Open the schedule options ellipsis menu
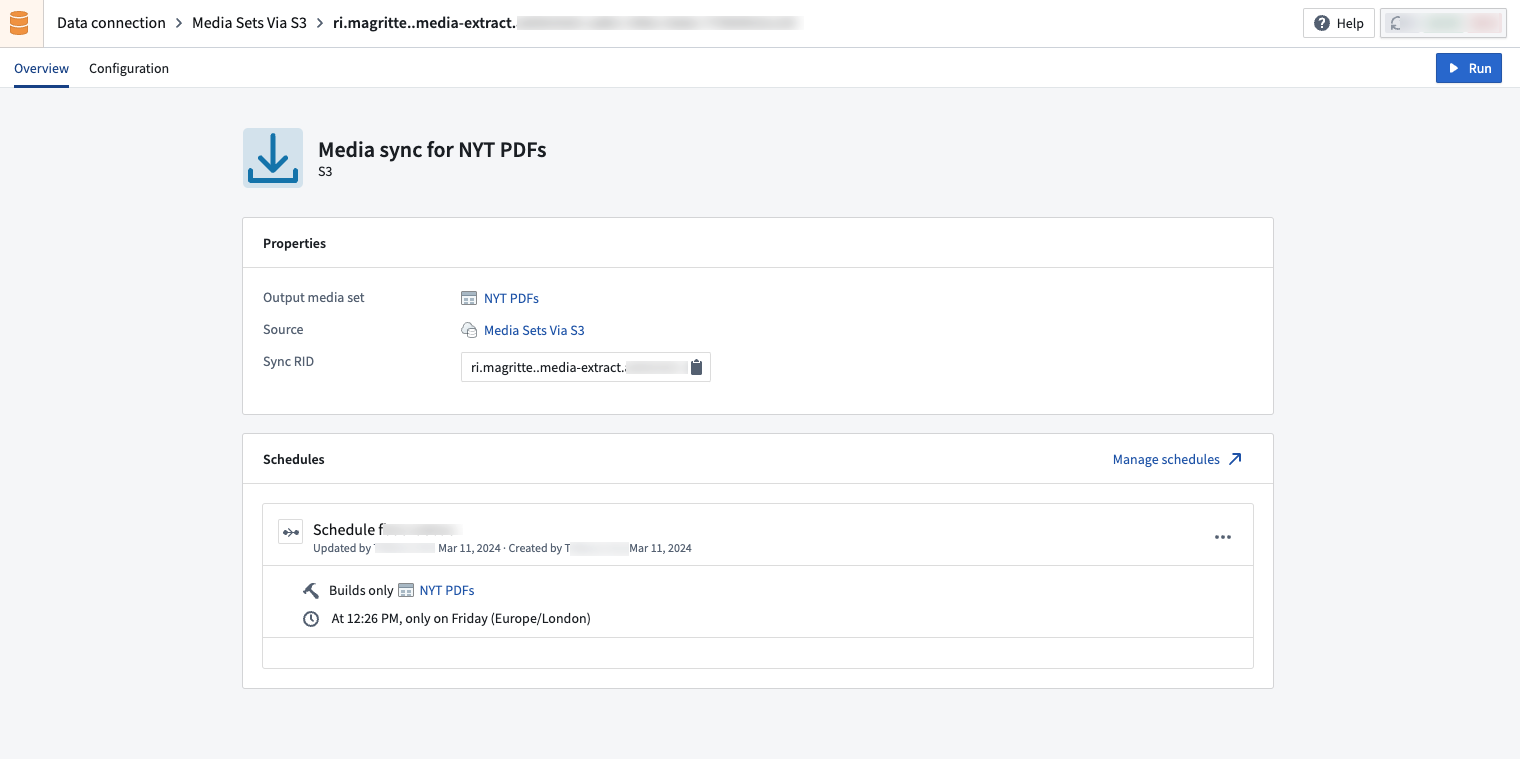The height and width of the screenshot is (759, 1520). [1222, 537]
